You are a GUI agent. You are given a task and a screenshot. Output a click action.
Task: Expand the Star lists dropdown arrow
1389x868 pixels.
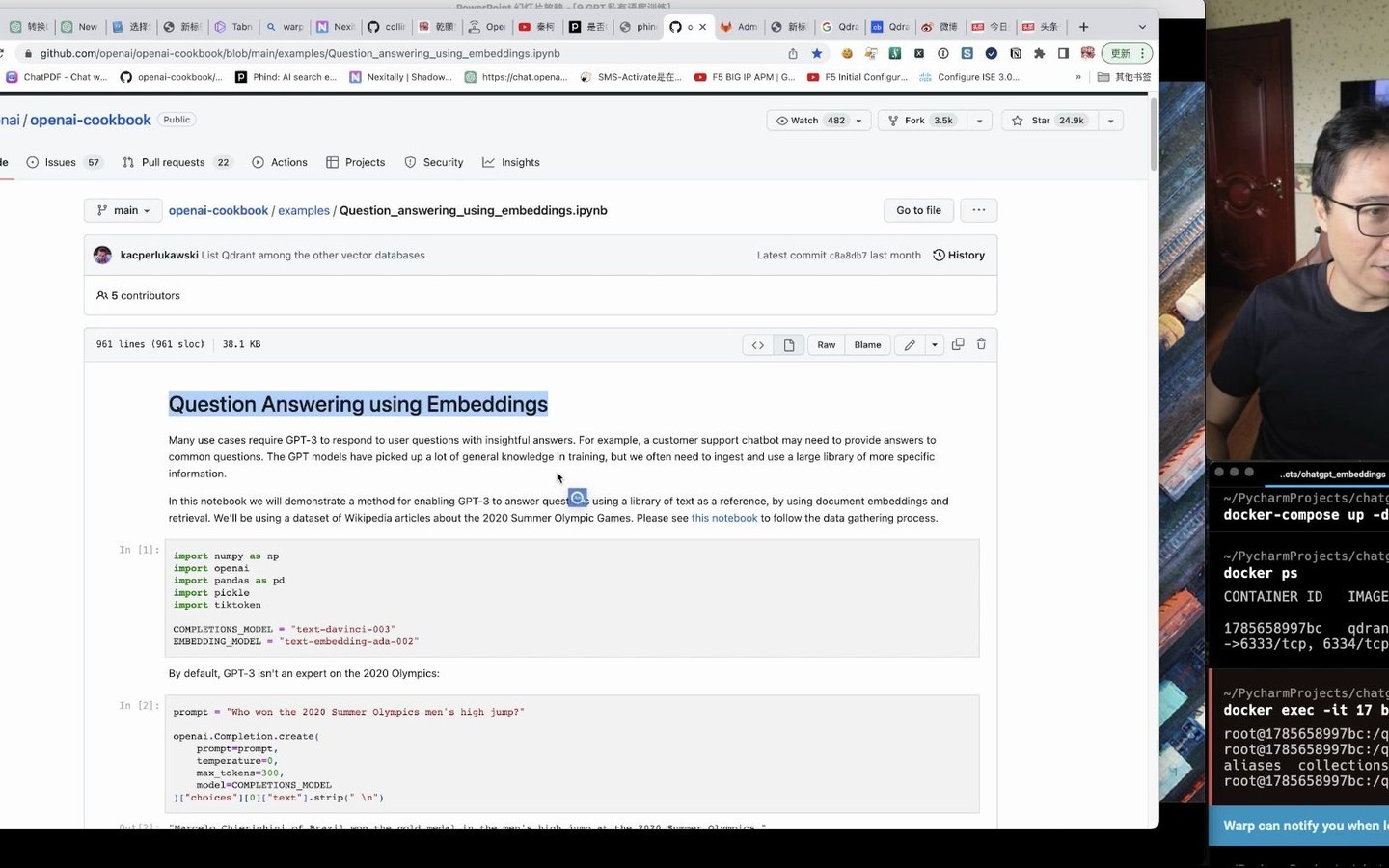[1110, 121]
